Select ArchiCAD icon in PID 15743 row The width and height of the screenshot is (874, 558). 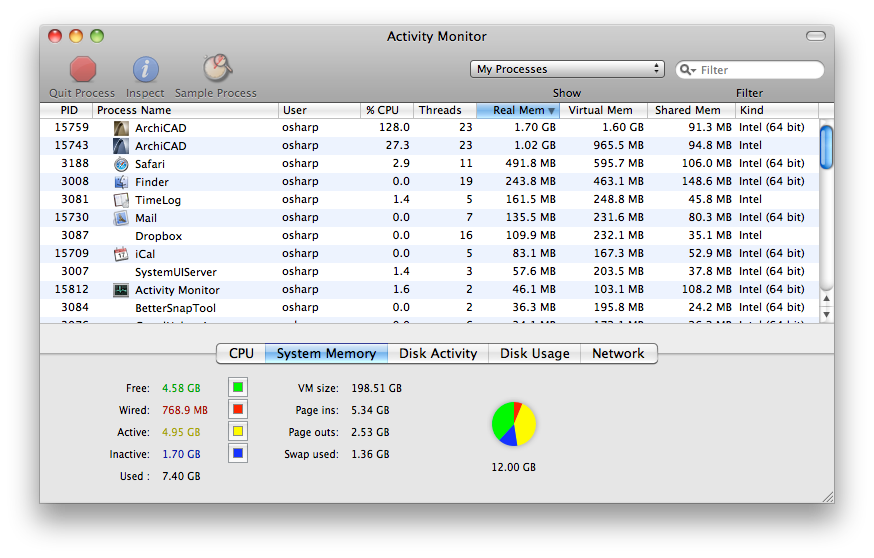pos(121,146)
